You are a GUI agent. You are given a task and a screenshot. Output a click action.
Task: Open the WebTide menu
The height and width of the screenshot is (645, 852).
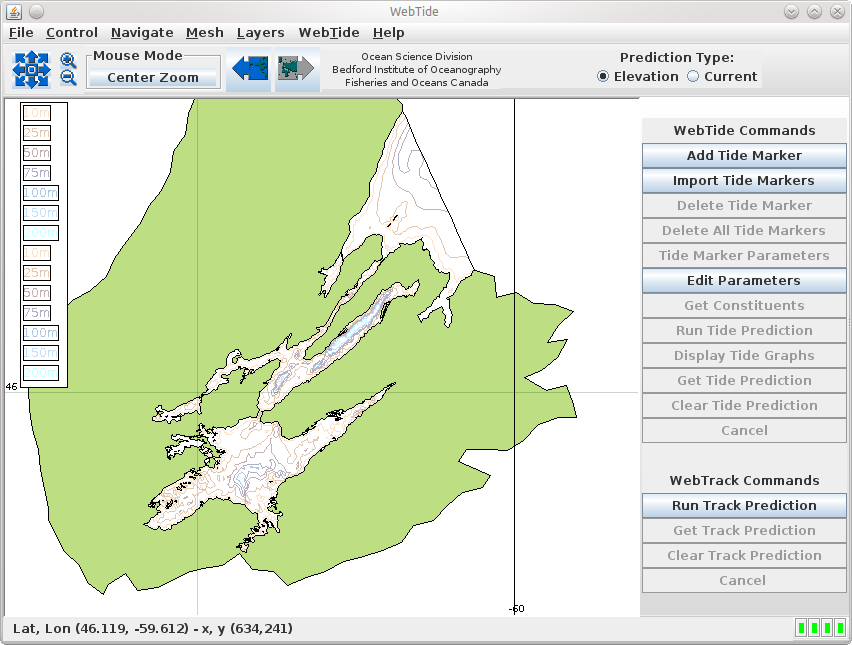coord(328,33)
